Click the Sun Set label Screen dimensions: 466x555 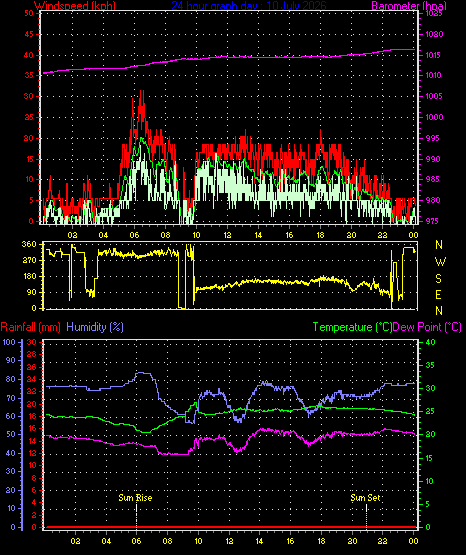coord(365,498)
